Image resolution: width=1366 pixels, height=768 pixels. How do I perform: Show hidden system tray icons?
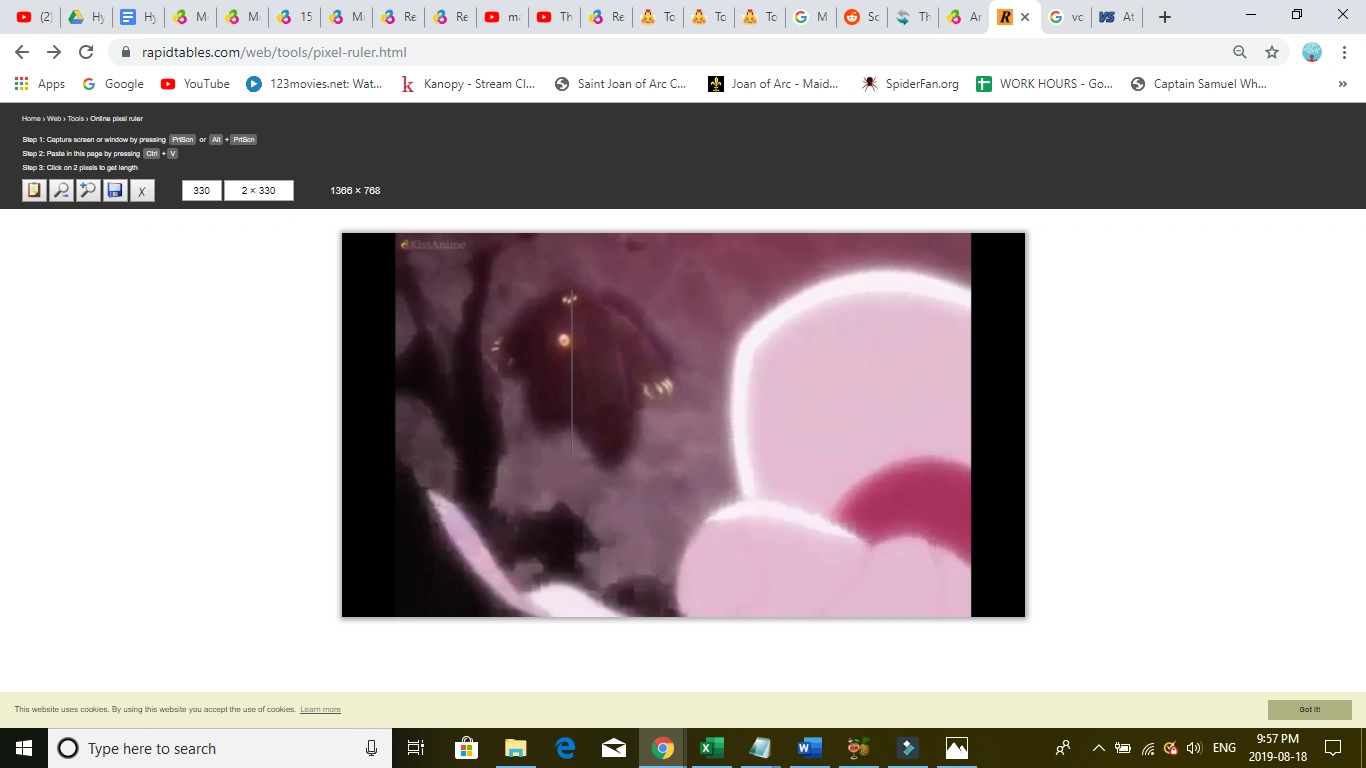[x=1098, y=748]
